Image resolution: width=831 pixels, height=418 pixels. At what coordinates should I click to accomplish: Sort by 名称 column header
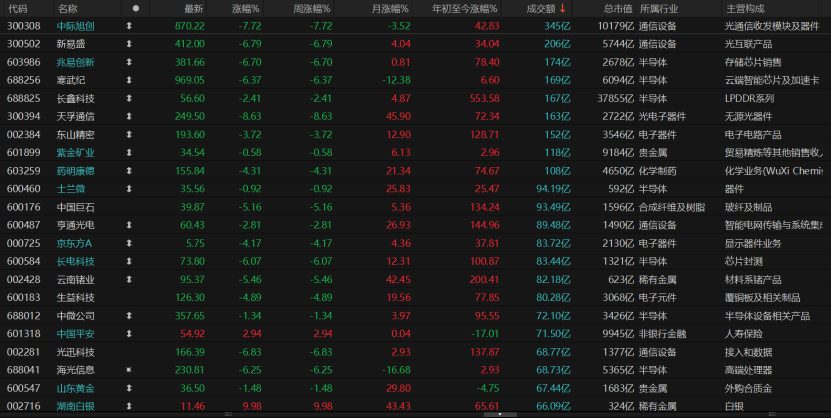pos(67,8)
